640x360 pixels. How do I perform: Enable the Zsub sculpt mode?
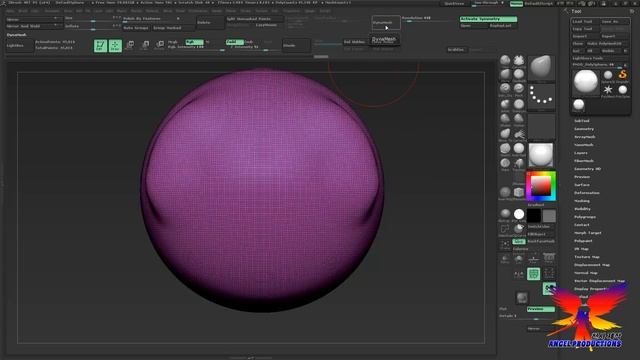coord(249,42)
